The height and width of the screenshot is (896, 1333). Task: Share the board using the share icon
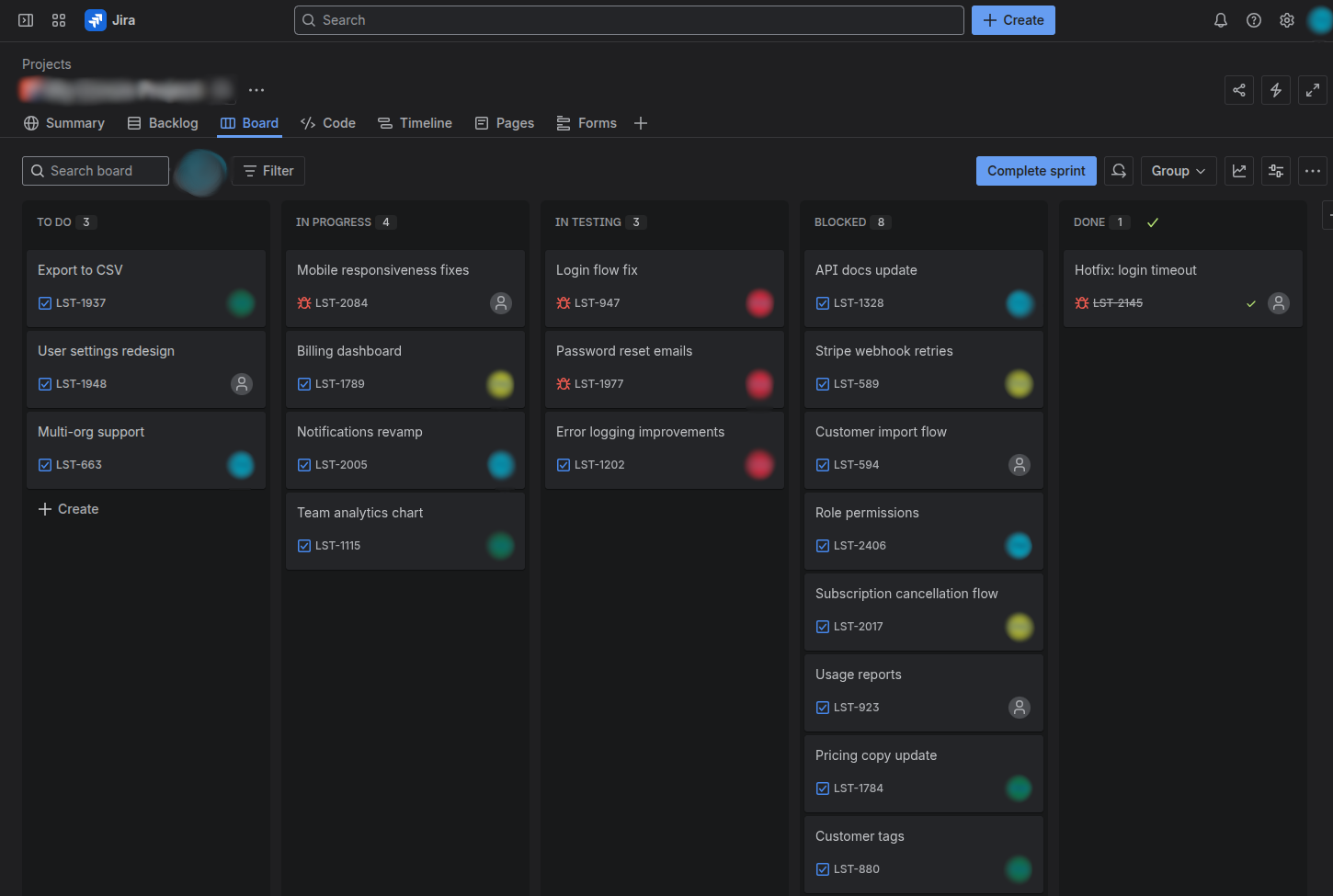(x=1238, y=90)
